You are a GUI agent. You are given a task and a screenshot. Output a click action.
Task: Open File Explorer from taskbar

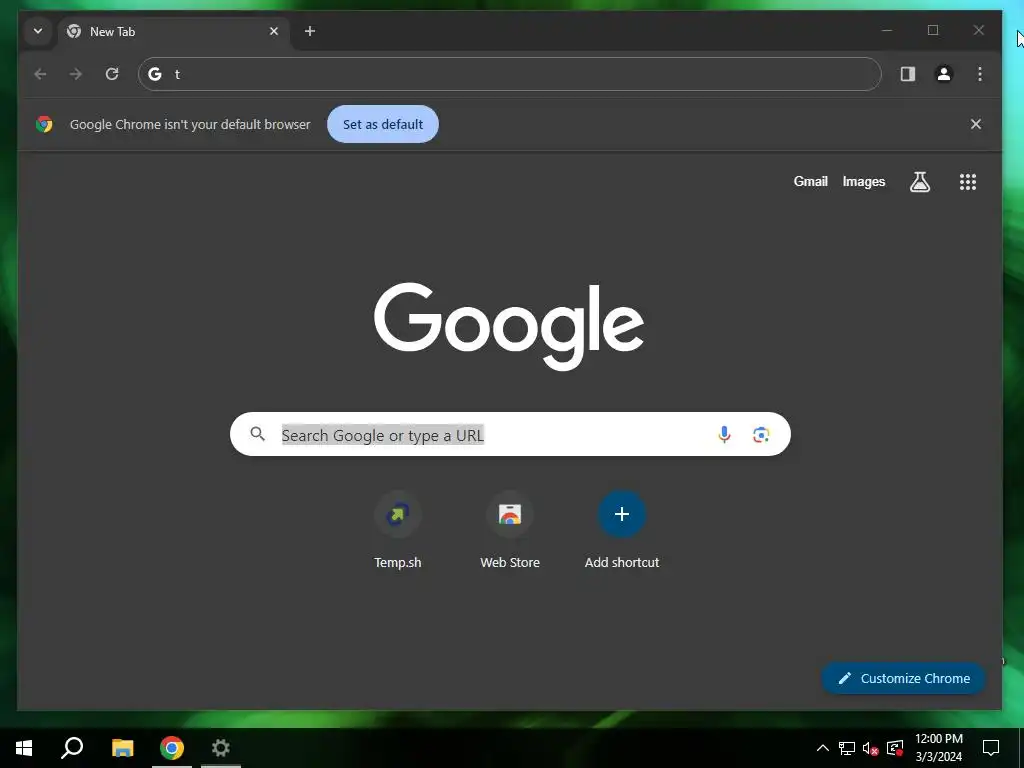coord(122,748)
